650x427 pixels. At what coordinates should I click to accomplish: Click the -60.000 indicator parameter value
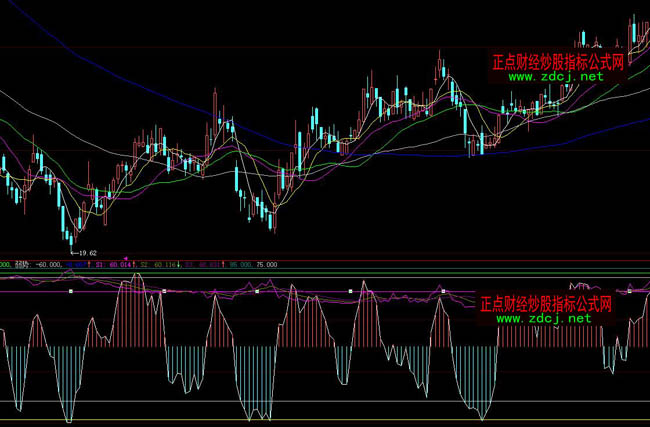click(x=48, y=265)
